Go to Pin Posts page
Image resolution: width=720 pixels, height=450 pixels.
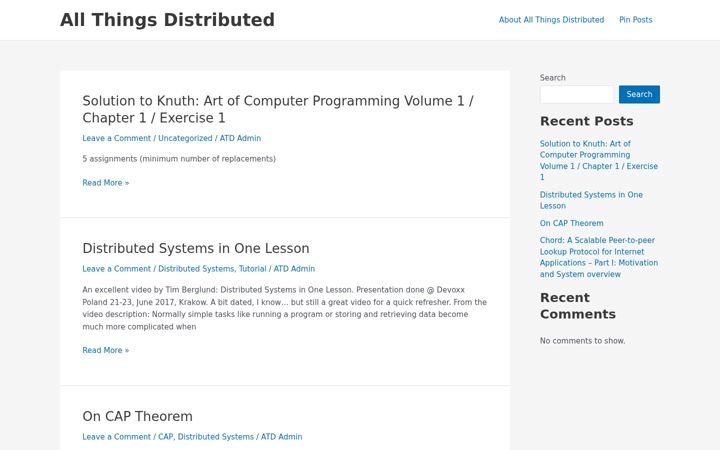636,20
